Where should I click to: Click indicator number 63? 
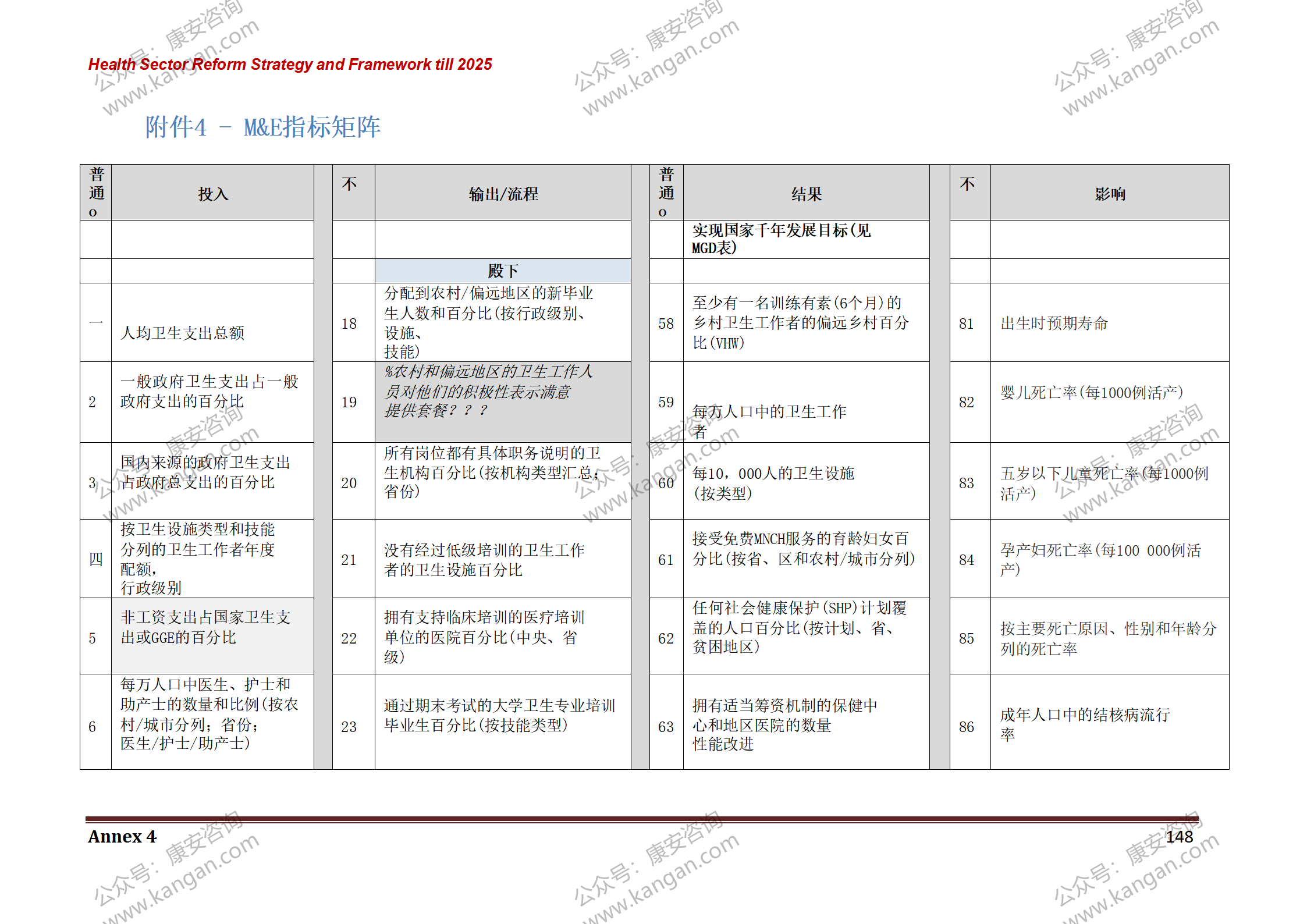pyautogui.click(x=666, y=727)
